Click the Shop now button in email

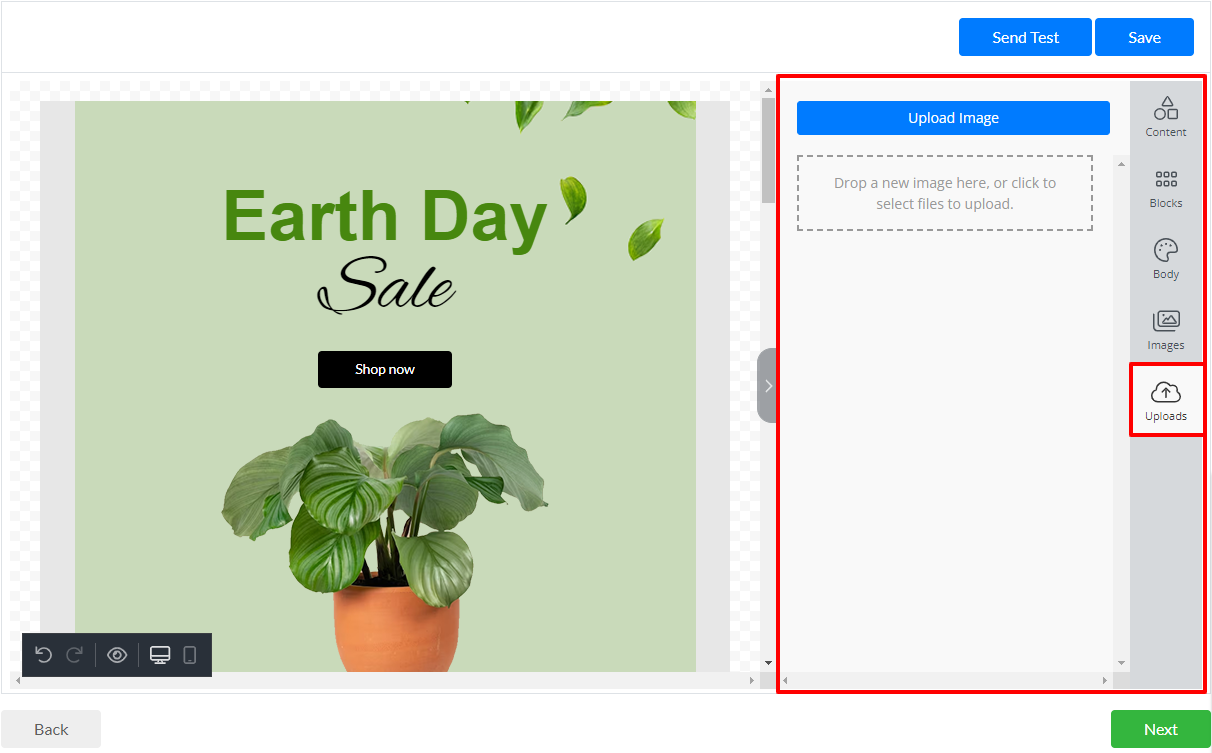point(385,369)
